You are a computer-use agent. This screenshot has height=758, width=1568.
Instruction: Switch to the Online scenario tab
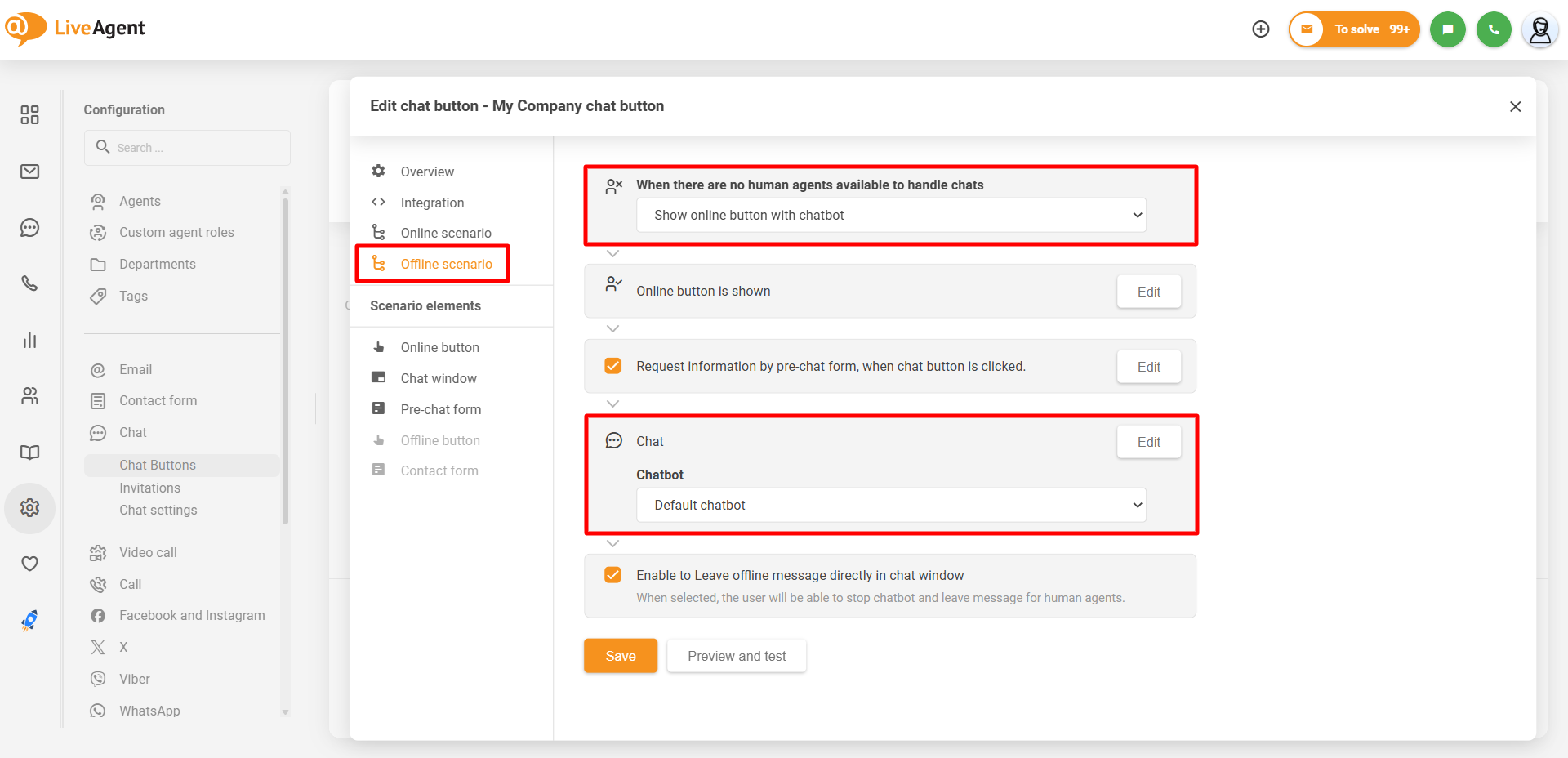(446, 234)
